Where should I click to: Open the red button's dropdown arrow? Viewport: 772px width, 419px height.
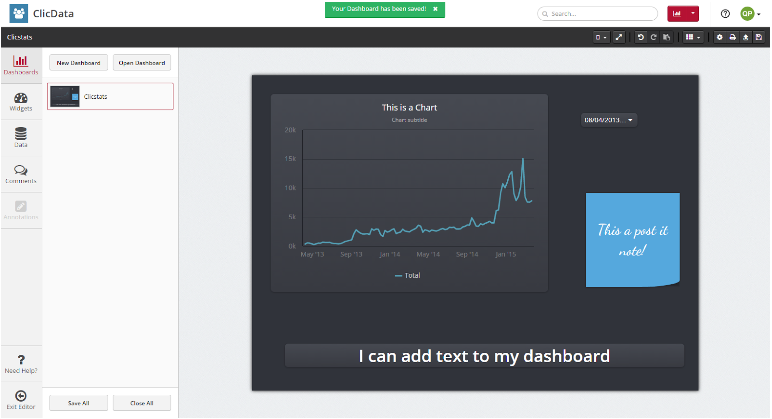(693, 13)
